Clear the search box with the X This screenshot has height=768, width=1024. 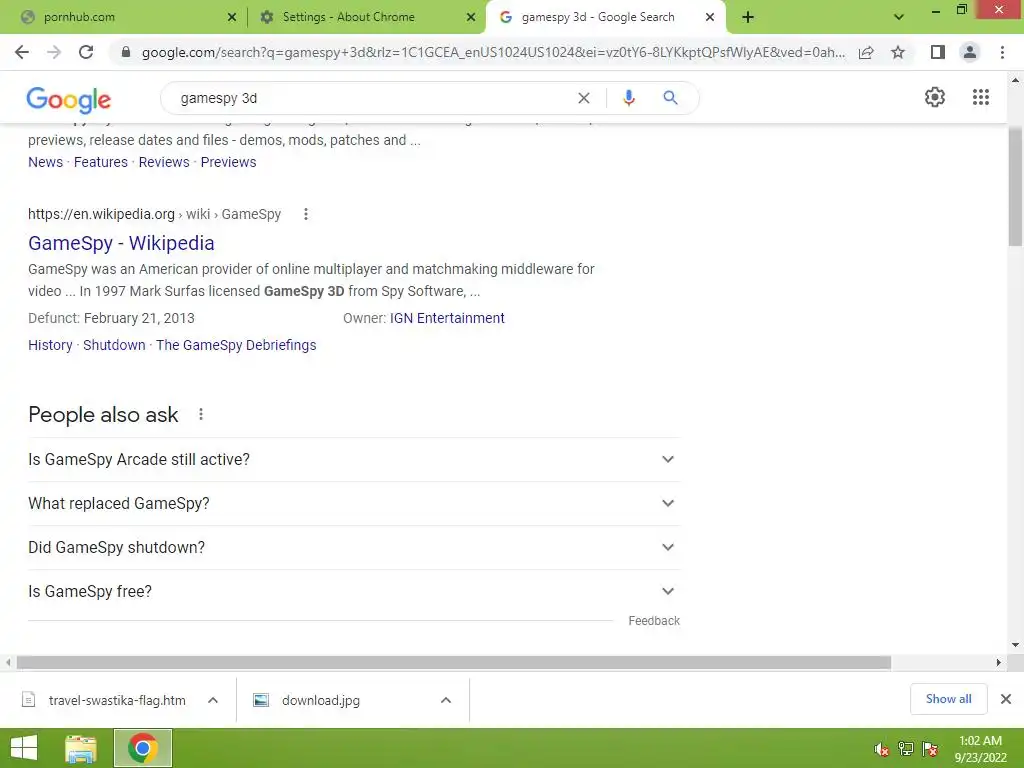(584, 98)
